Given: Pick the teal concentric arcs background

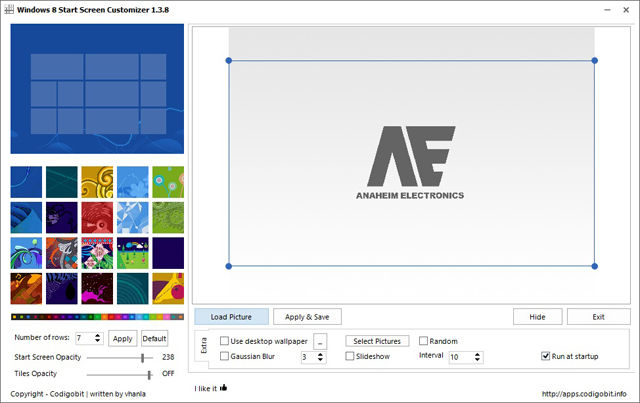Looking at the screenshot, I should [133, 289].
